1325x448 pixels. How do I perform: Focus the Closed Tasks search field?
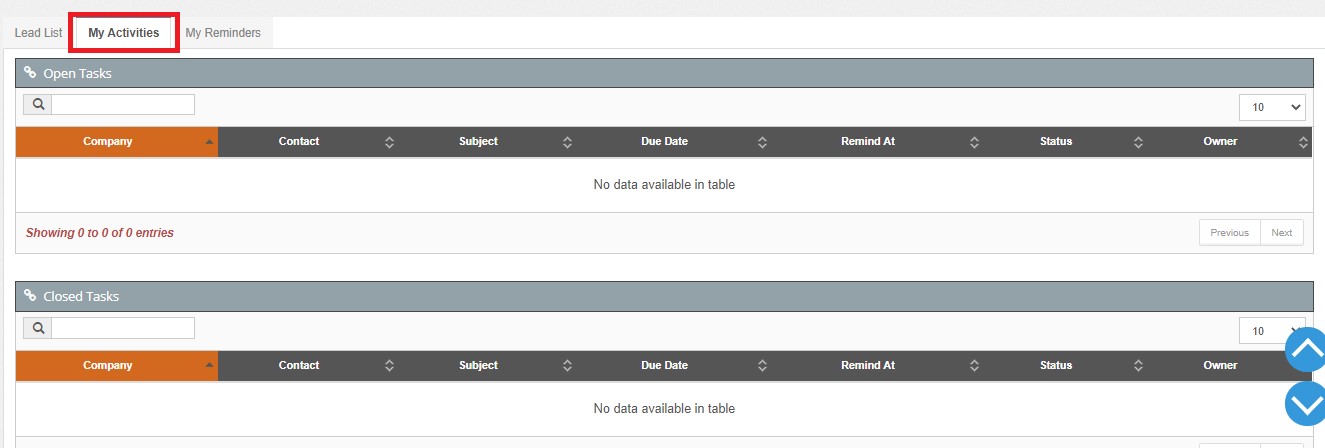point(122,328)
